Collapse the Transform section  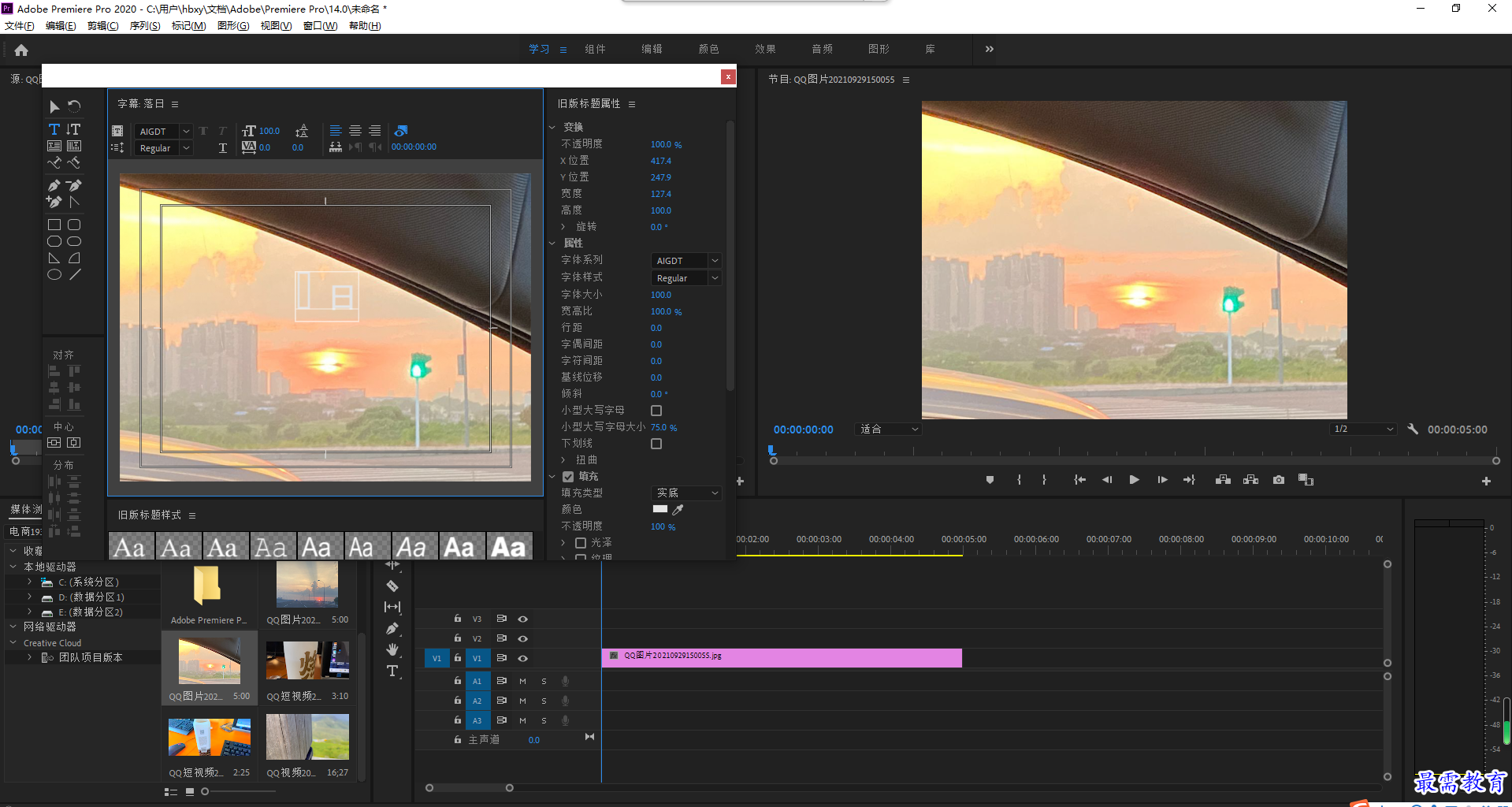point(552,128)
